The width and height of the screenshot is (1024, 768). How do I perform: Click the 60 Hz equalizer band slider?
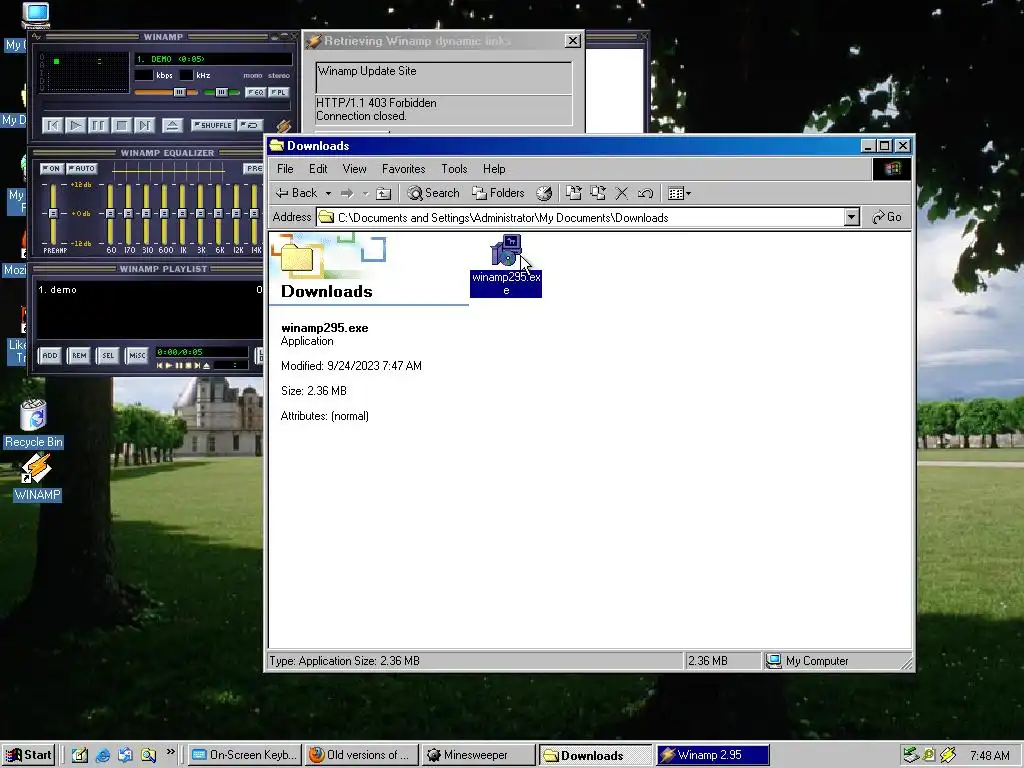[110, 214]
